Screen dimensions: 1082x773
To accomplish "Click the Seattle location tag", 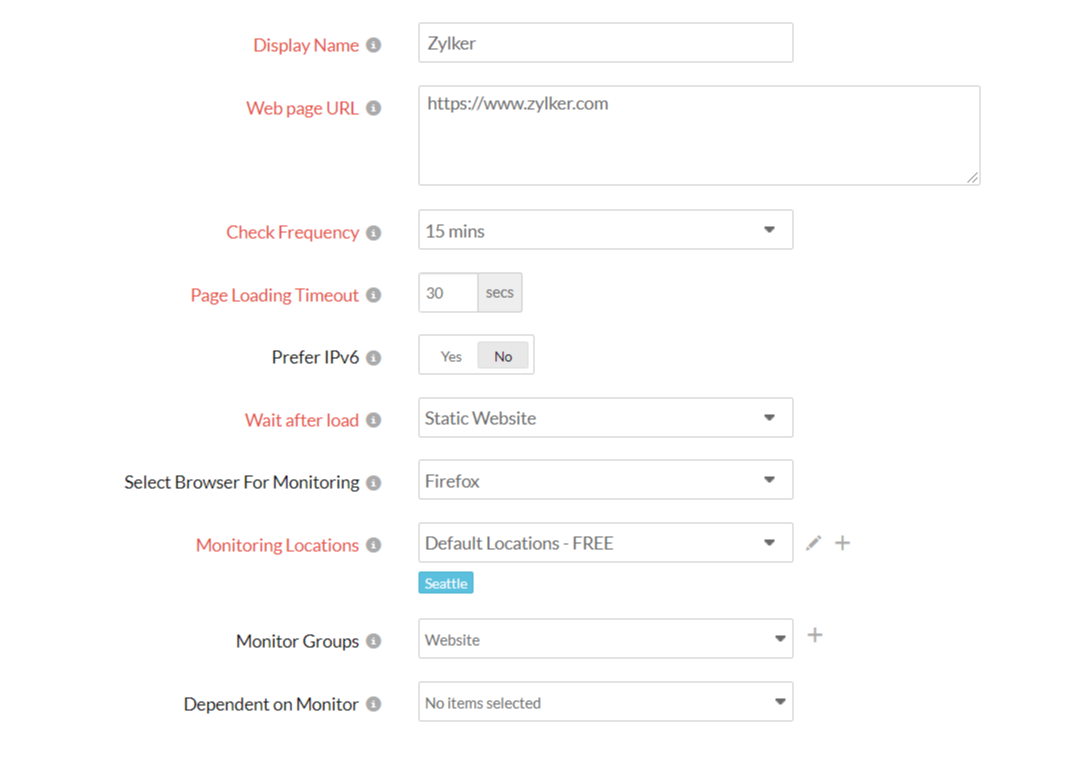I will click(446, 583).
